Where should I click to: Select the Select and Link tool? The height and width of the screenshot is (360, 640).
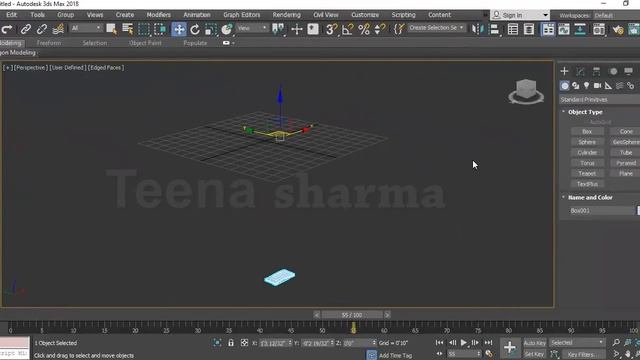pyautogui.click(x=26, y=29)
